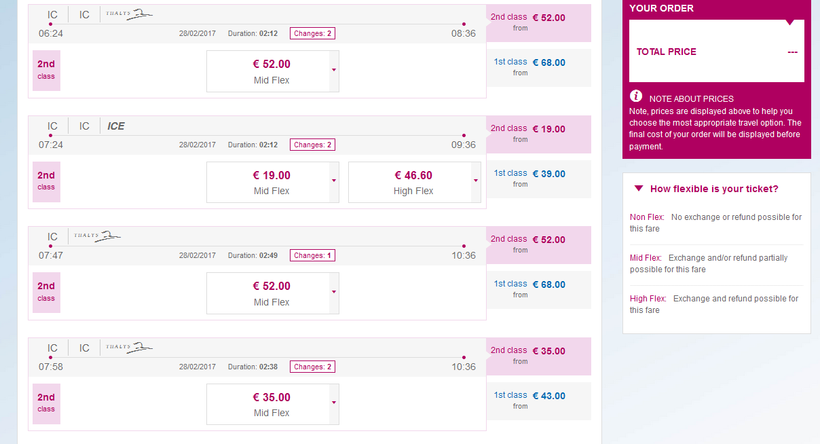Image resolution: width=820 pixels, height=444 pixels.
Task: Open dropdown arrow next to €52.00 Mid Flex 06:24
Action: 333,70
